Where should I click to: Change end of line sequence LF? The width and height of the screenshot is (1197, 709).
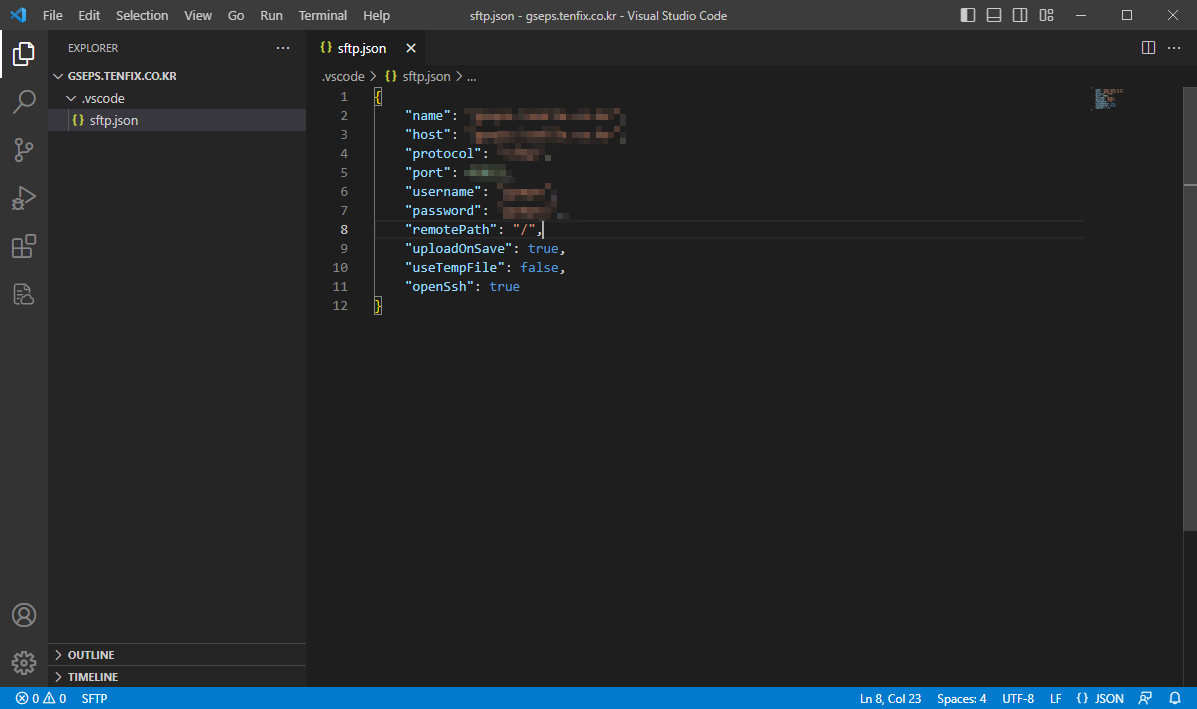pyautogui.click(x=1055, y=698)
